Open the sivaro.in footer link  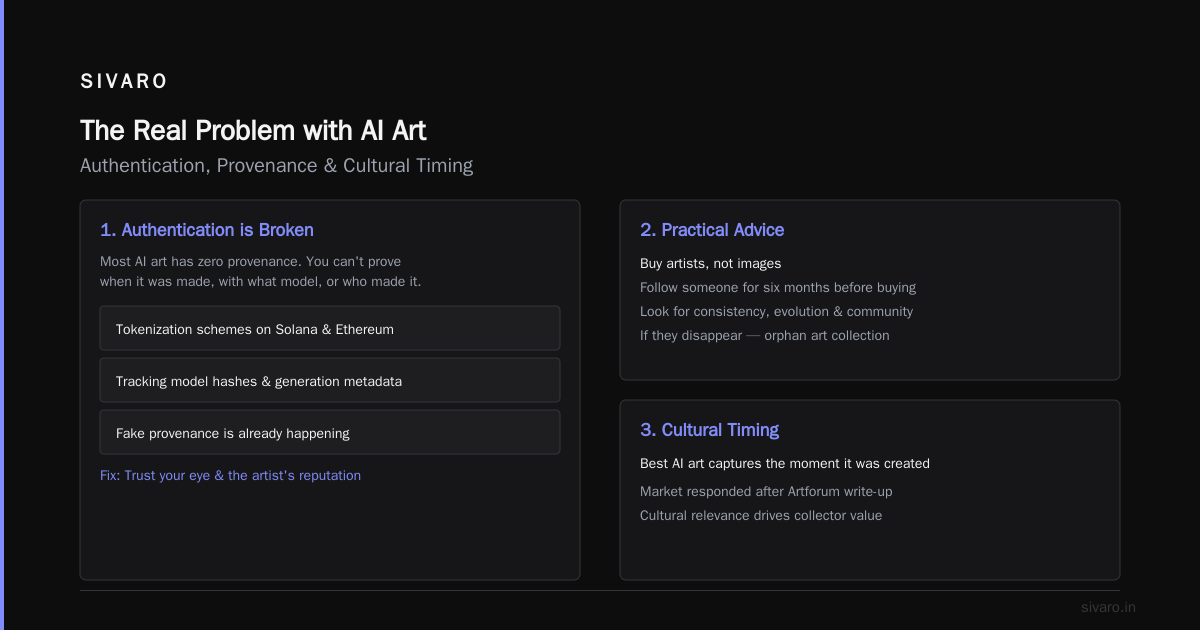coord(1108,607)
